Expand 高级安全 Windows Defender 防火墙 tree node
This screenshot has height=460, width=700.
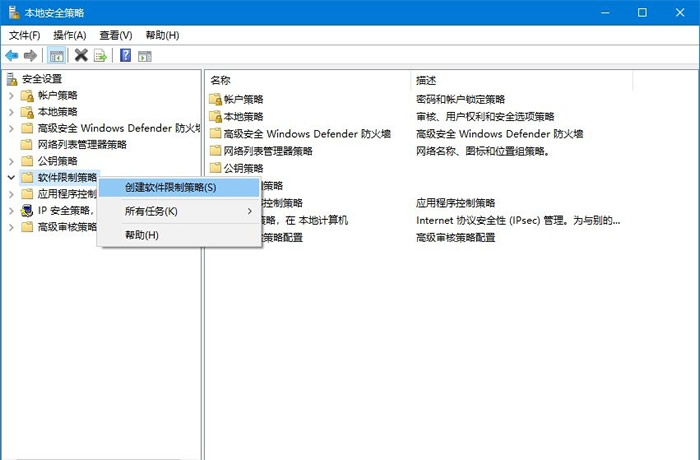click(11, 129)
